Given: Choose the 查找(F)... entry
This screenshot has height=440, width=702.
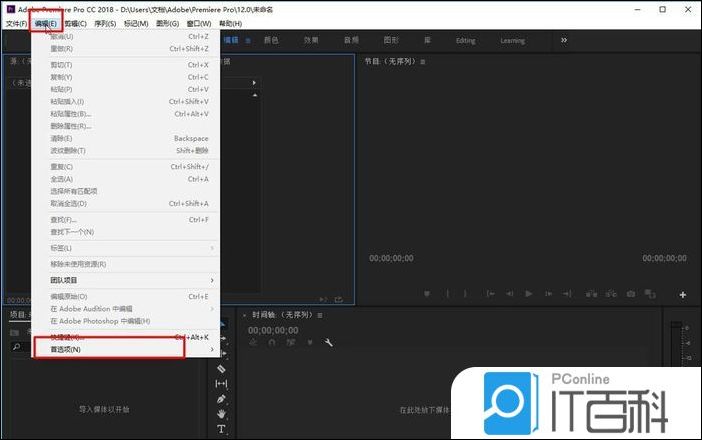Looking at the screenshot, I should 125,220.
